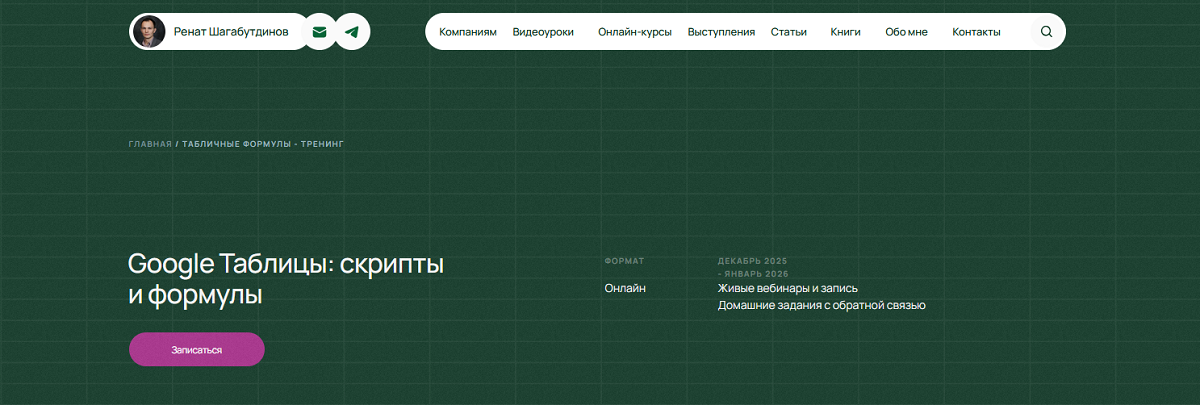Click the search magnifier icon
The width and height of the screenshot is (1200, 405).
(1046, 32)
